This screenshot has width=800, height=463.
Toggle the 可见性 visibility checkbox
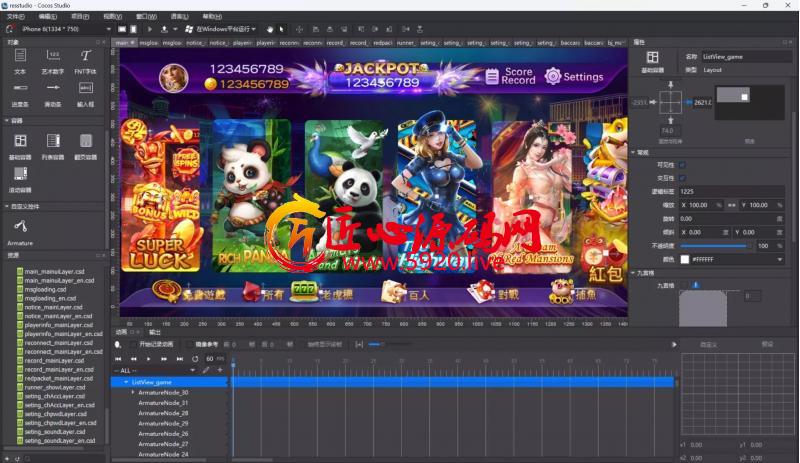[x=683, y=165]
